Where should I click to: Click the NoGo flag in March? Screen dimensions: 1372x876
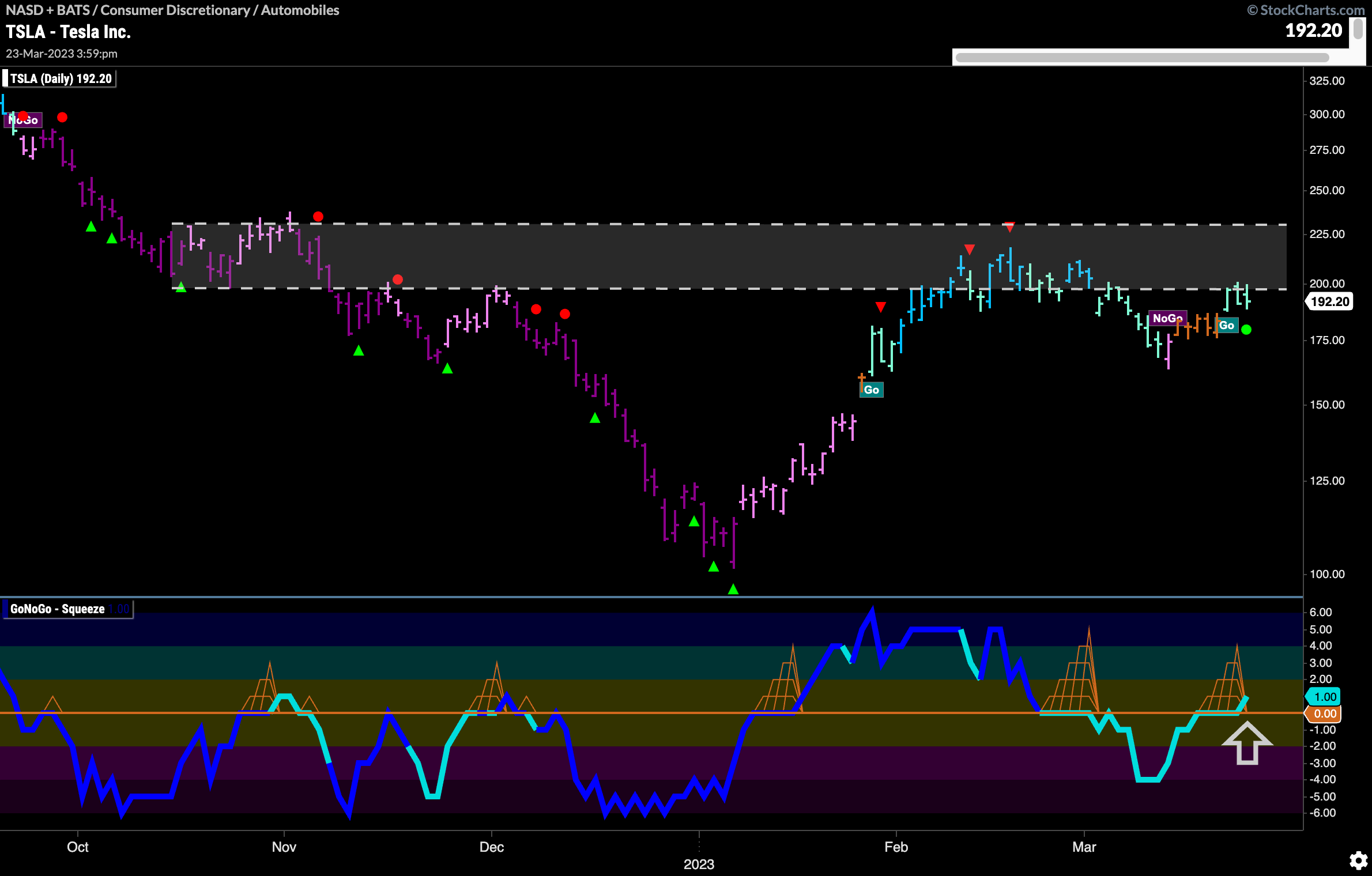(x=1167, y=318)
